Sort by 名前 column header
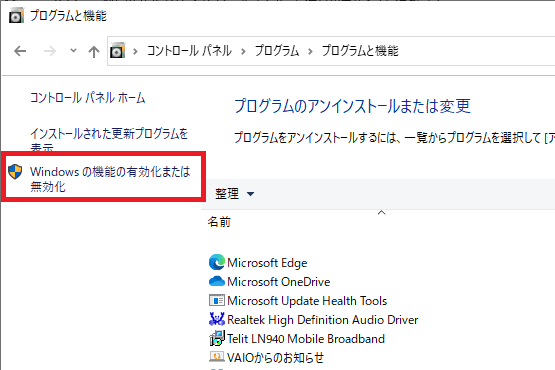Screen dimensions: 555x370 tap(219, 222)
